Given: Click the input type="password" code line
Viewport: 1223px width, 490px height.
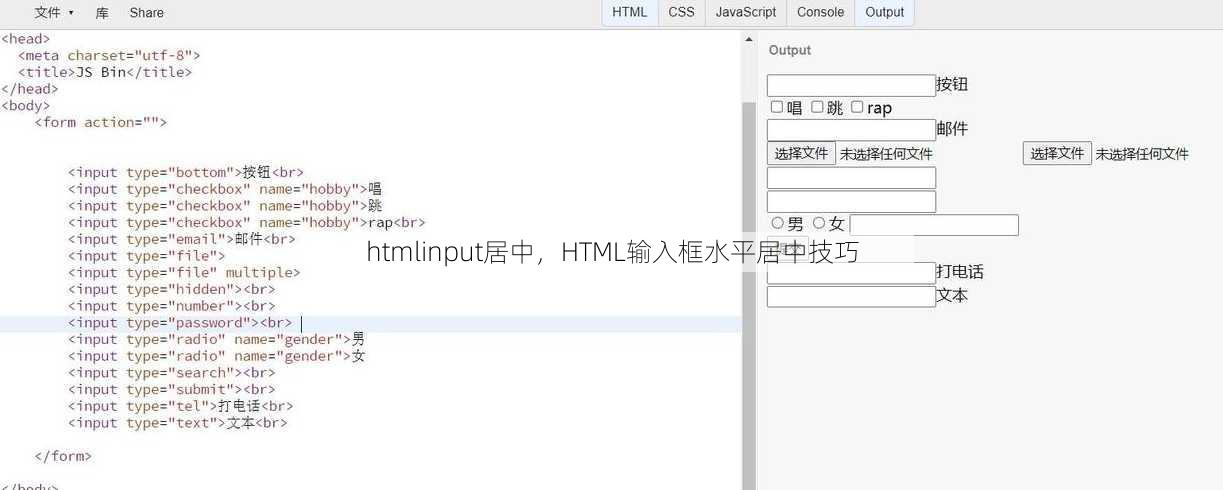Looking at the screenshot, I should 180,323.
